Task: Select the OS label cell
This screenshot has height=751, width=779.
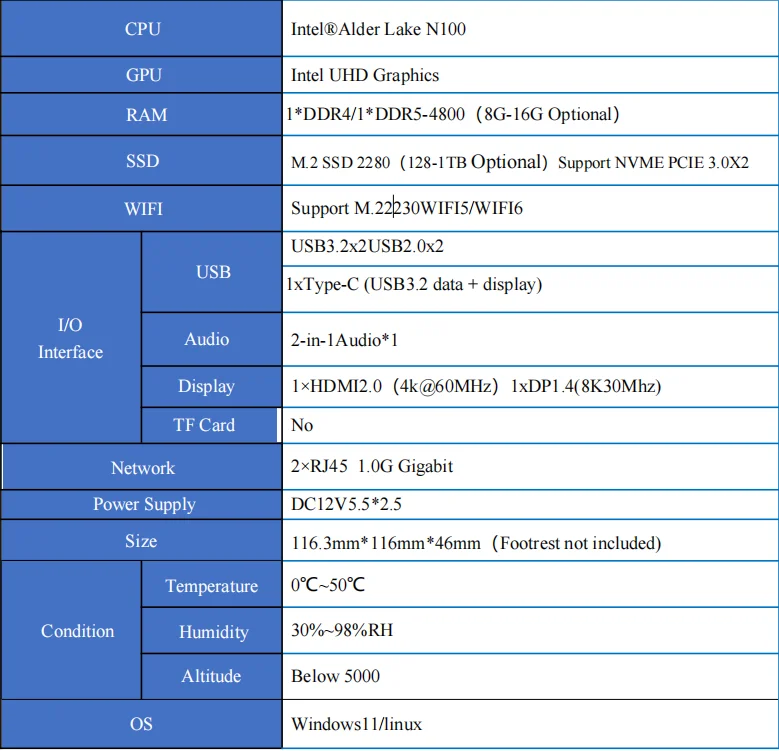Action: point(142,724)
